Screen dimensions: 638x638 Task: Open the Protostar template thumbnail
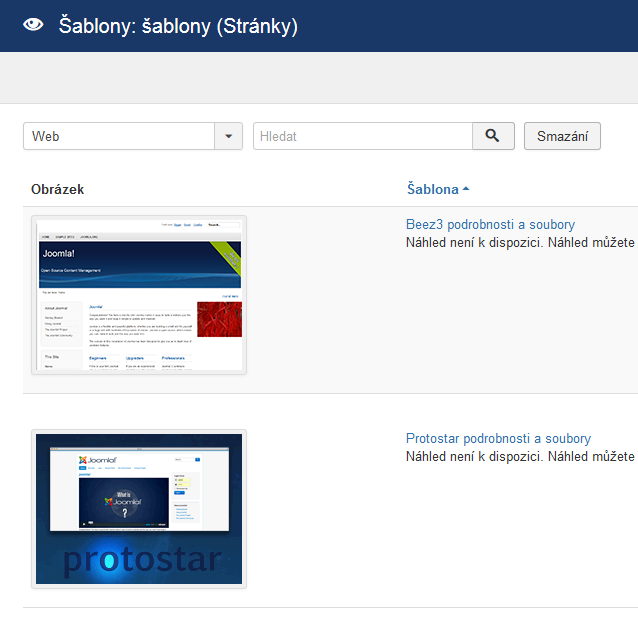click(x=139, y=508)
